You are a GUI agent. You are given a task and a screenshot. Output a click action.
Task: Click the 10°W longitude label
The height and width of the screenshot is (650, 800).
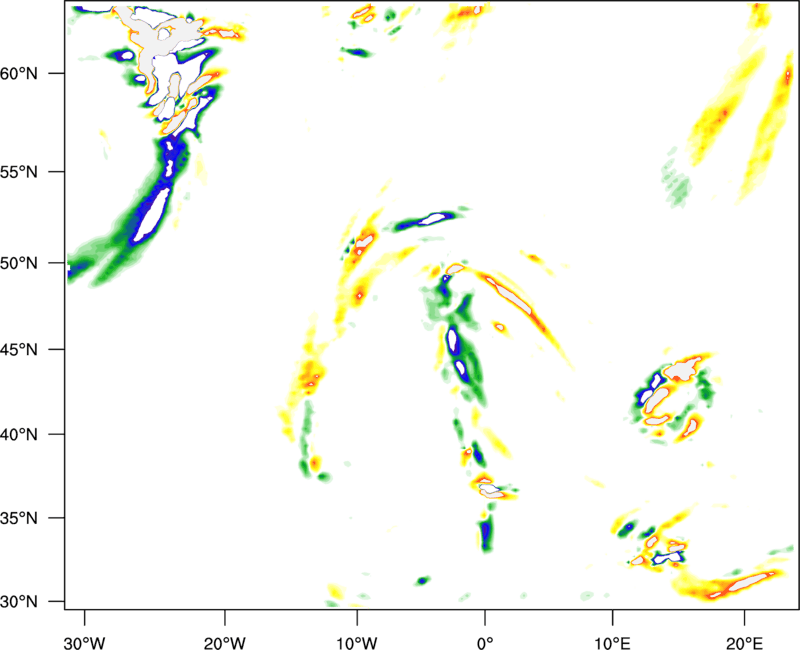click(356, 643)
